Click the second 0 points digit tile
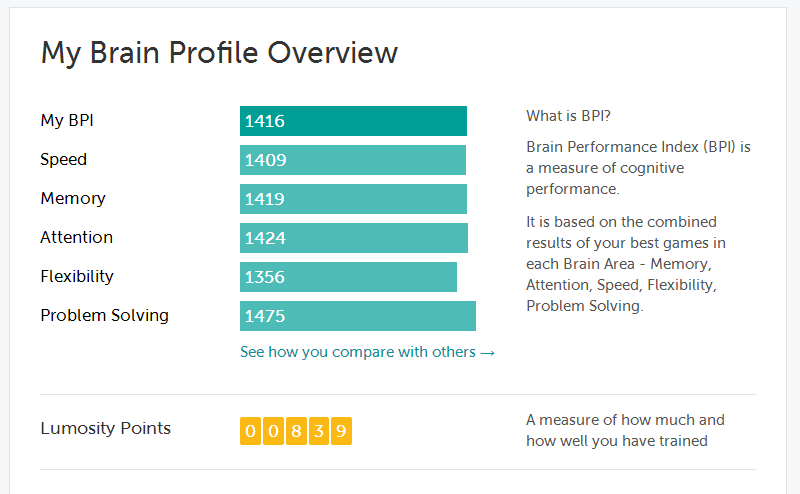The height and width of the screenshot is (494, 800). coord(273,431)
